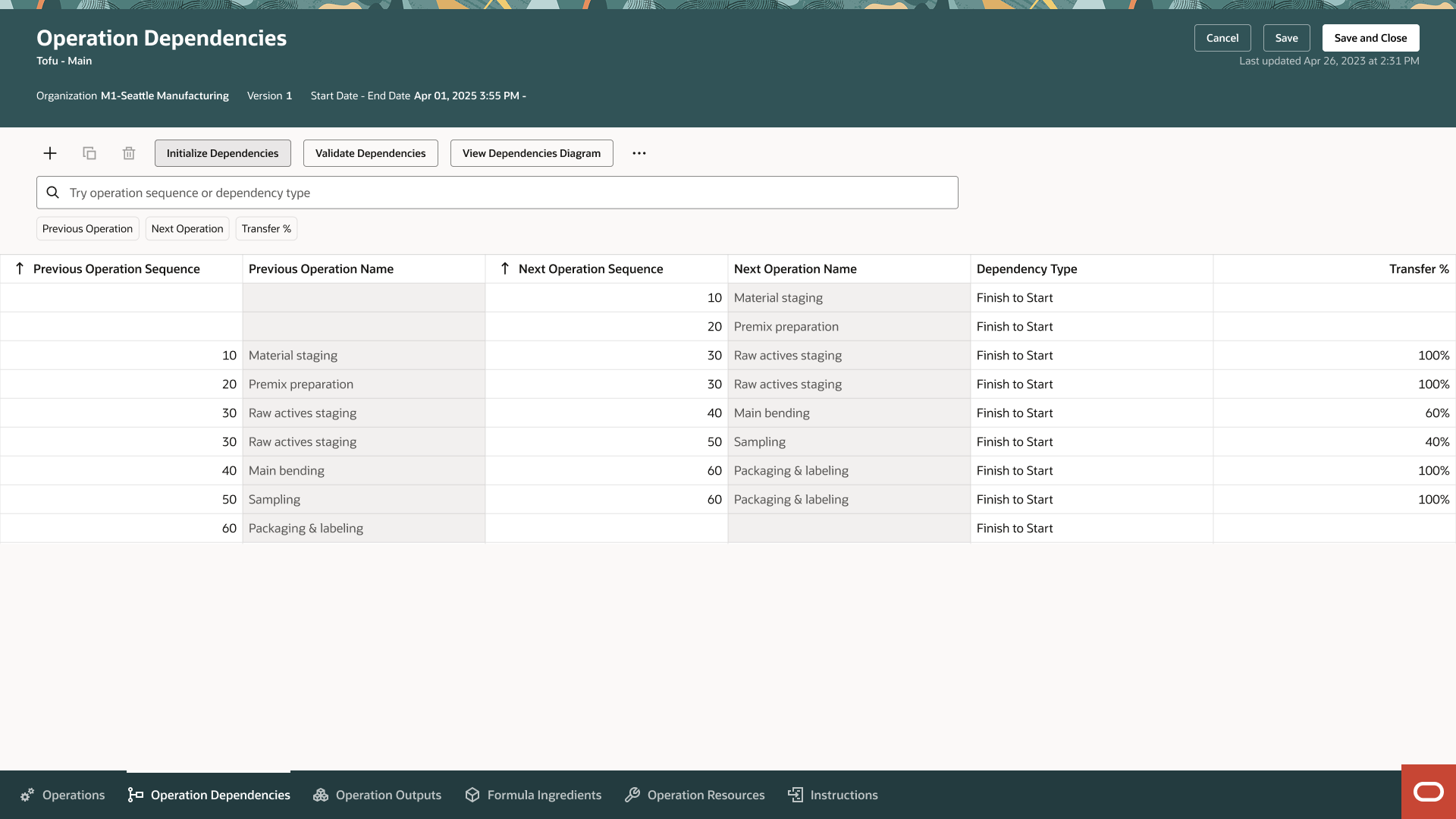Image resolution: width=1456 pixels, height=819 pixels.
Task: Open Dependency Type in the last Packaging & labeling row
Action: tap(1092, 529)
